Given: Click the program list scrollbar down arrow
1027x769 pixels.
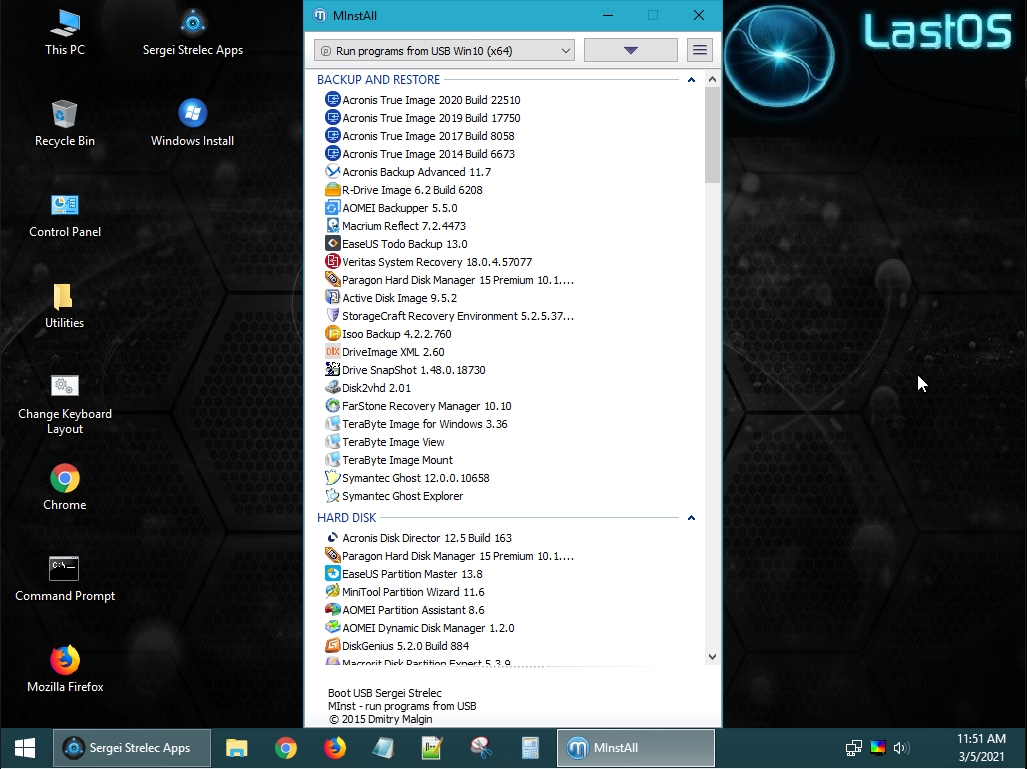Looking at the screenshot, I should click(x=713, y=657).
